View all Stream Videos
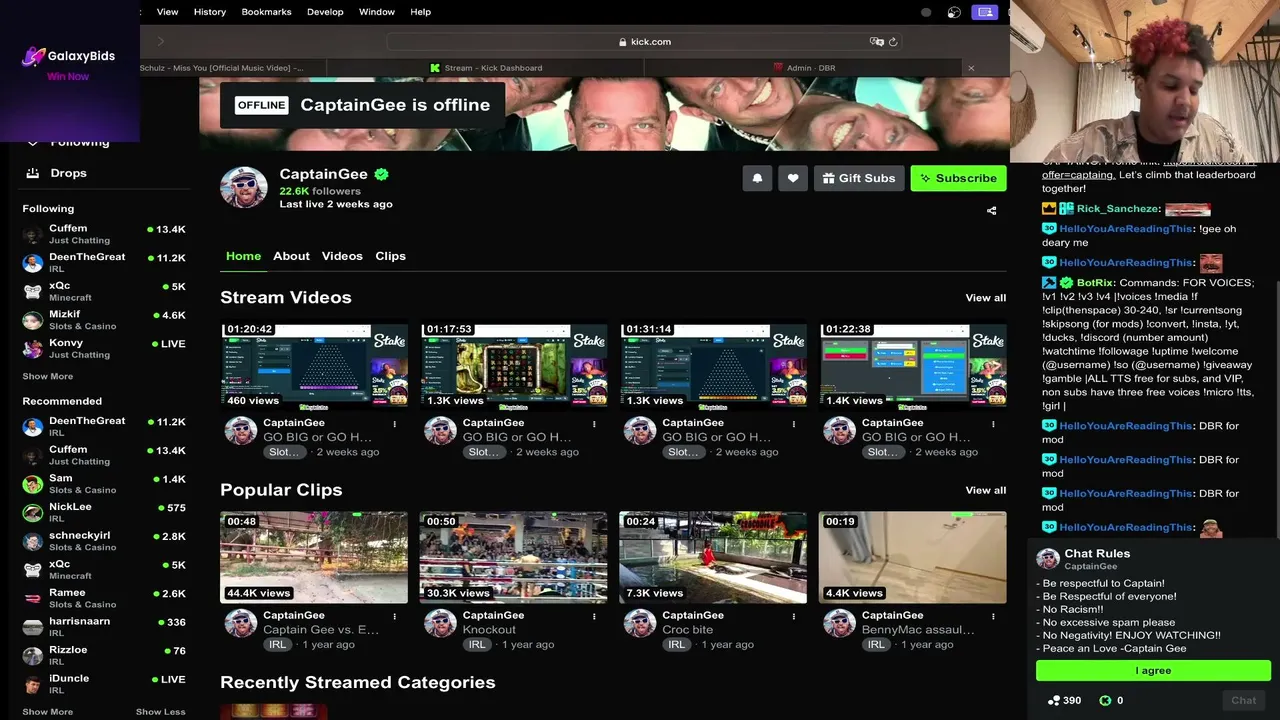The width and height of the screenshot is (1280, 720). [986, 298]
